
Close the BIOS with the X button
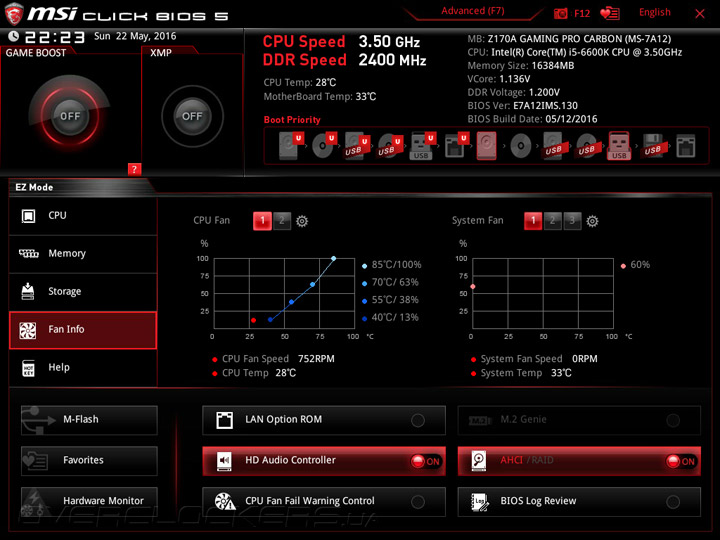[700, 14]
